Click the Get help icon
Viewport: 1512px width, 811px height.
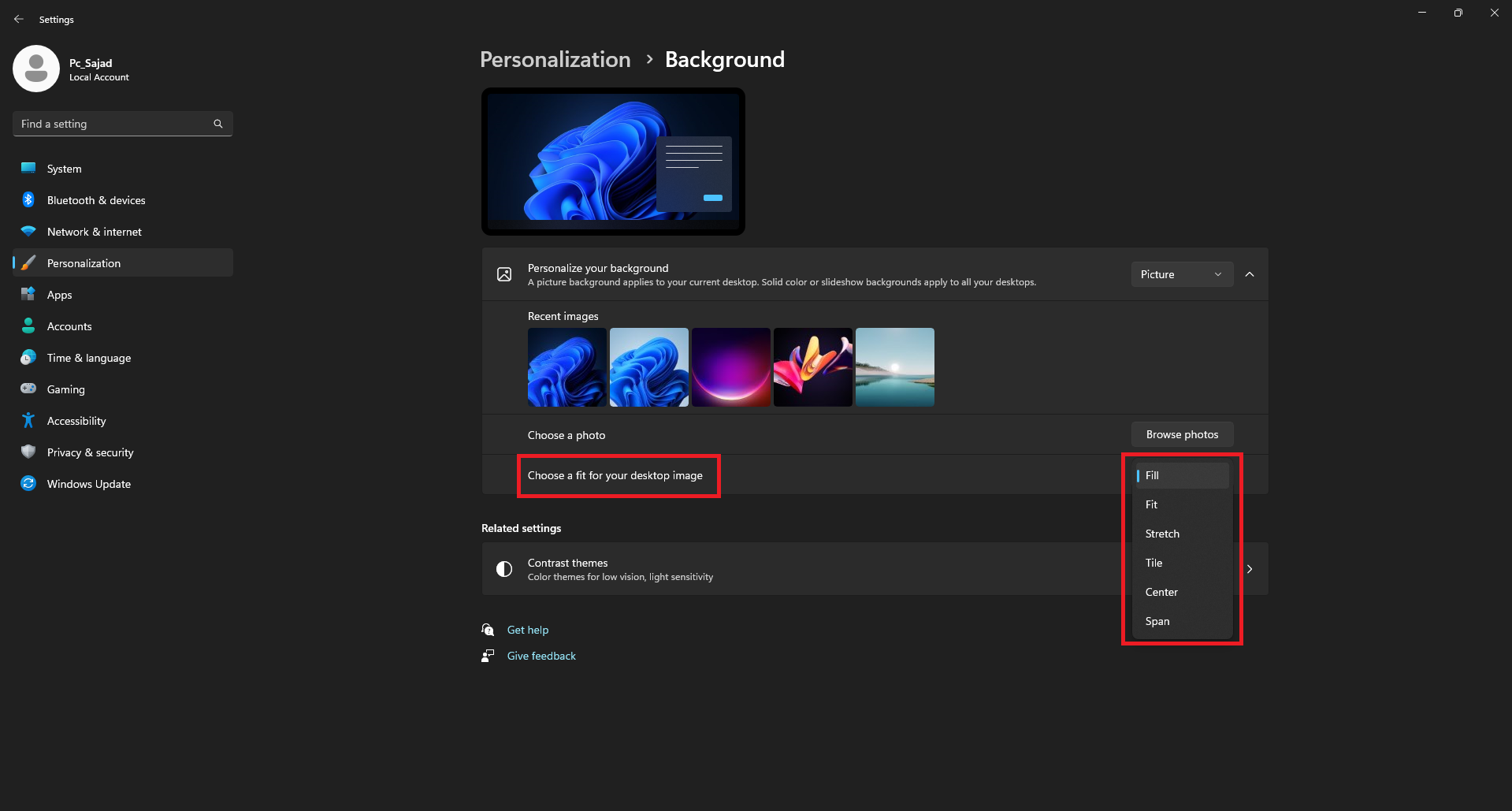click(x=488, y=630)
